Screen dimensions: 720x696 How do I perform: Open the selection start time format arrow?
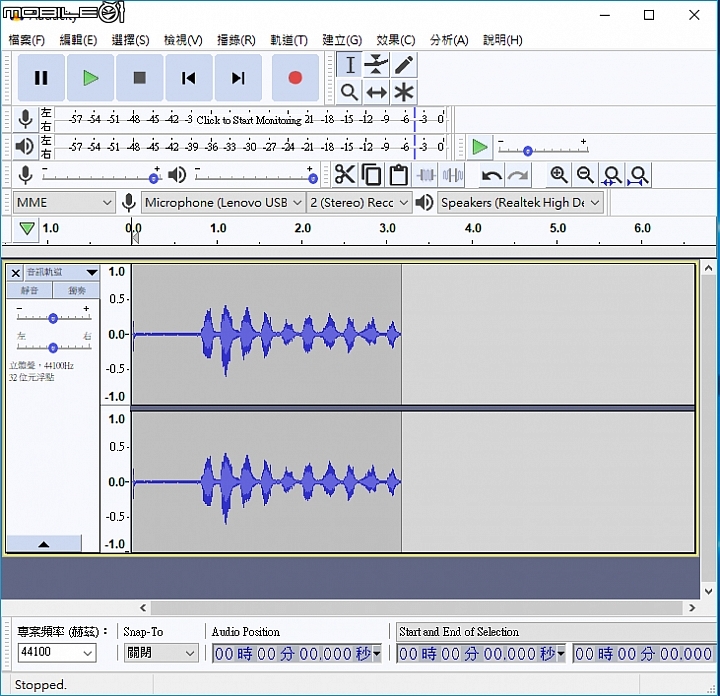point(561,653)
